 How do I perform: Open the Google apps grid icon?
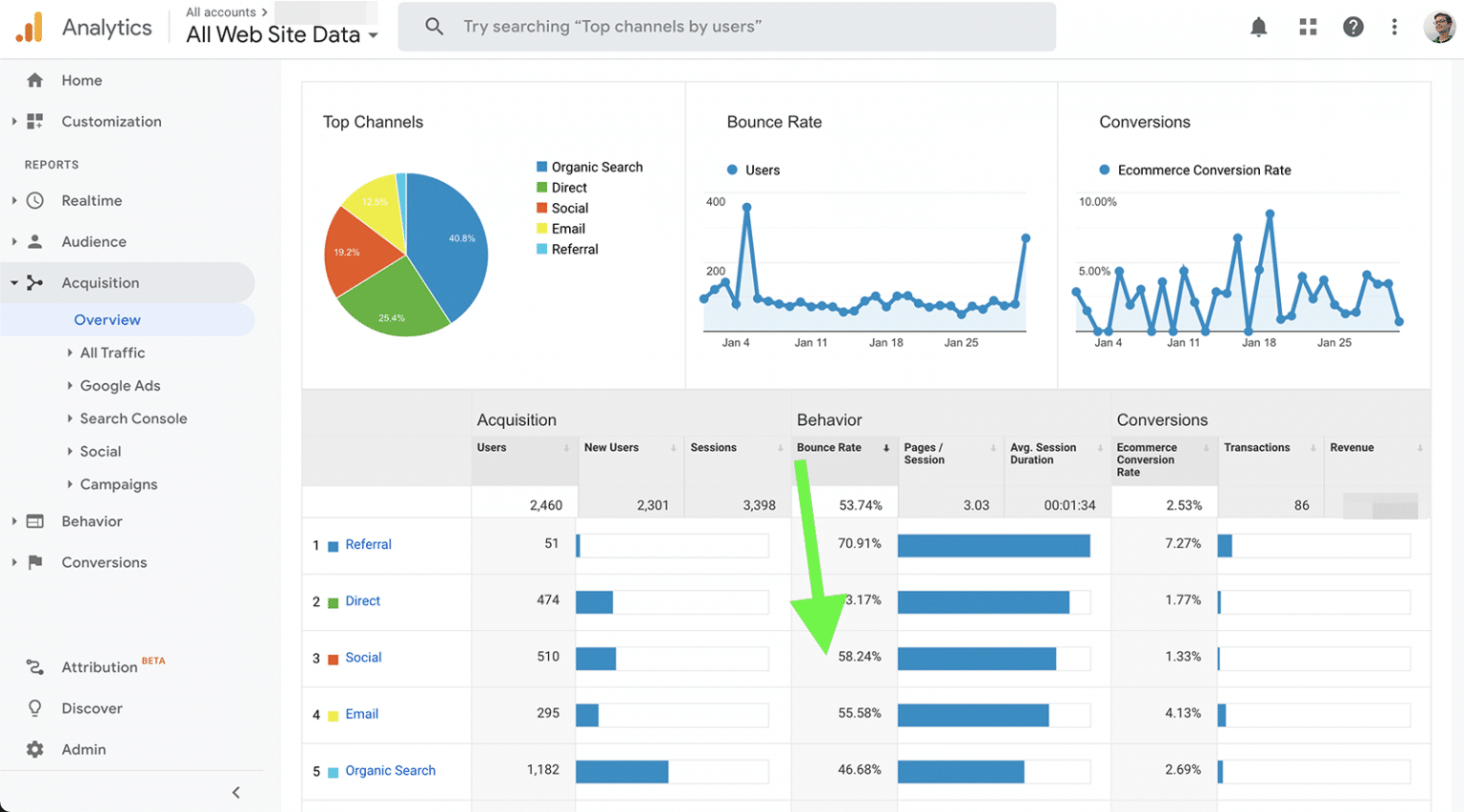point(1307,27)
